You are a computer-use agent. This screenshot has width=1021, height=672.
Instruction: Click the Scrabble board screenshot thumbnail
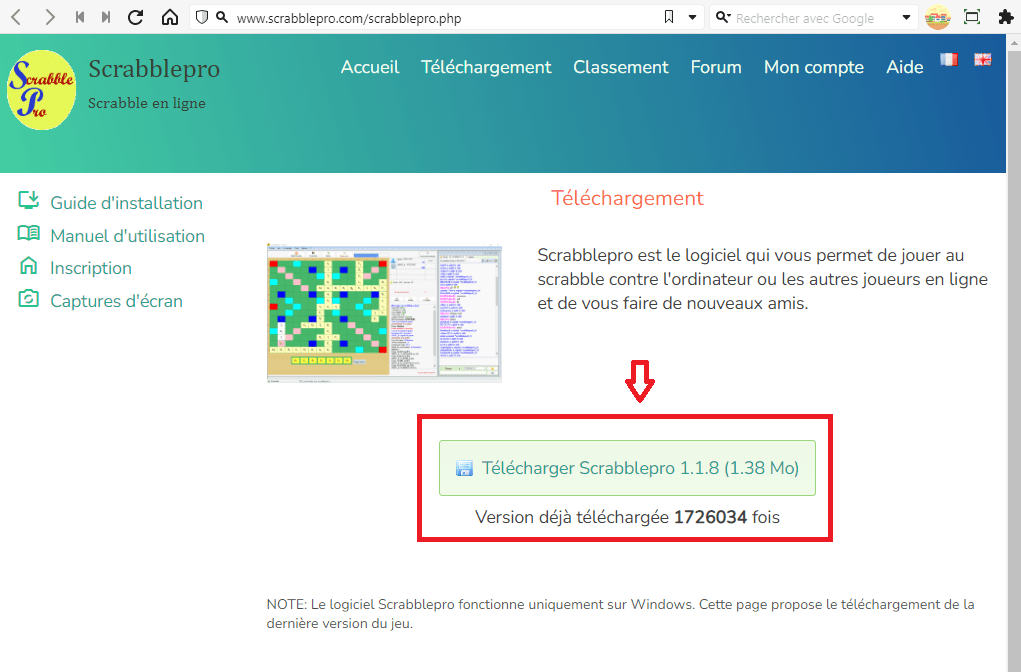point(384,314)
